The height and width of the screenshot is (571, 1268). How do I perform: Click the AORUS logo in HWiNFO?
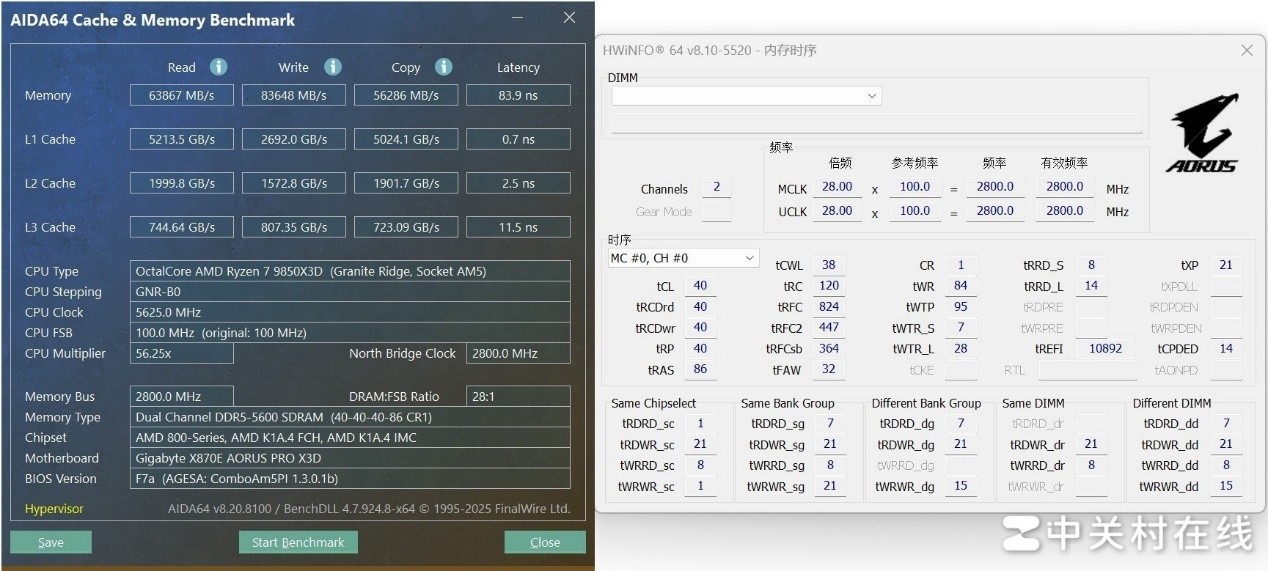coord(1203,134)
